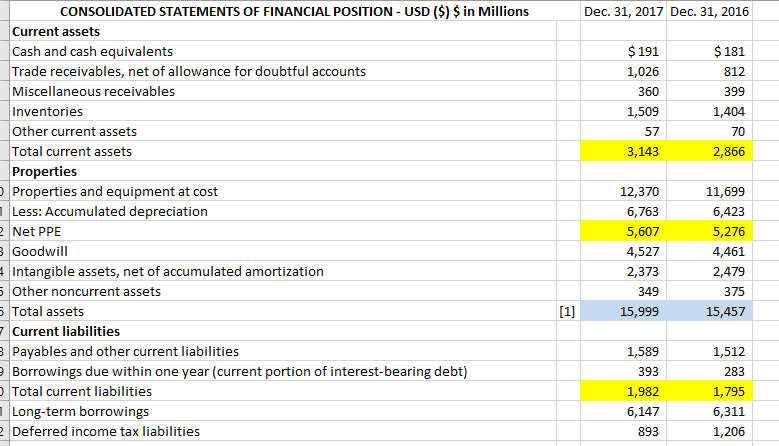Select the Current liabilities heading cell
779x446 pixels.
click(66, 331)
